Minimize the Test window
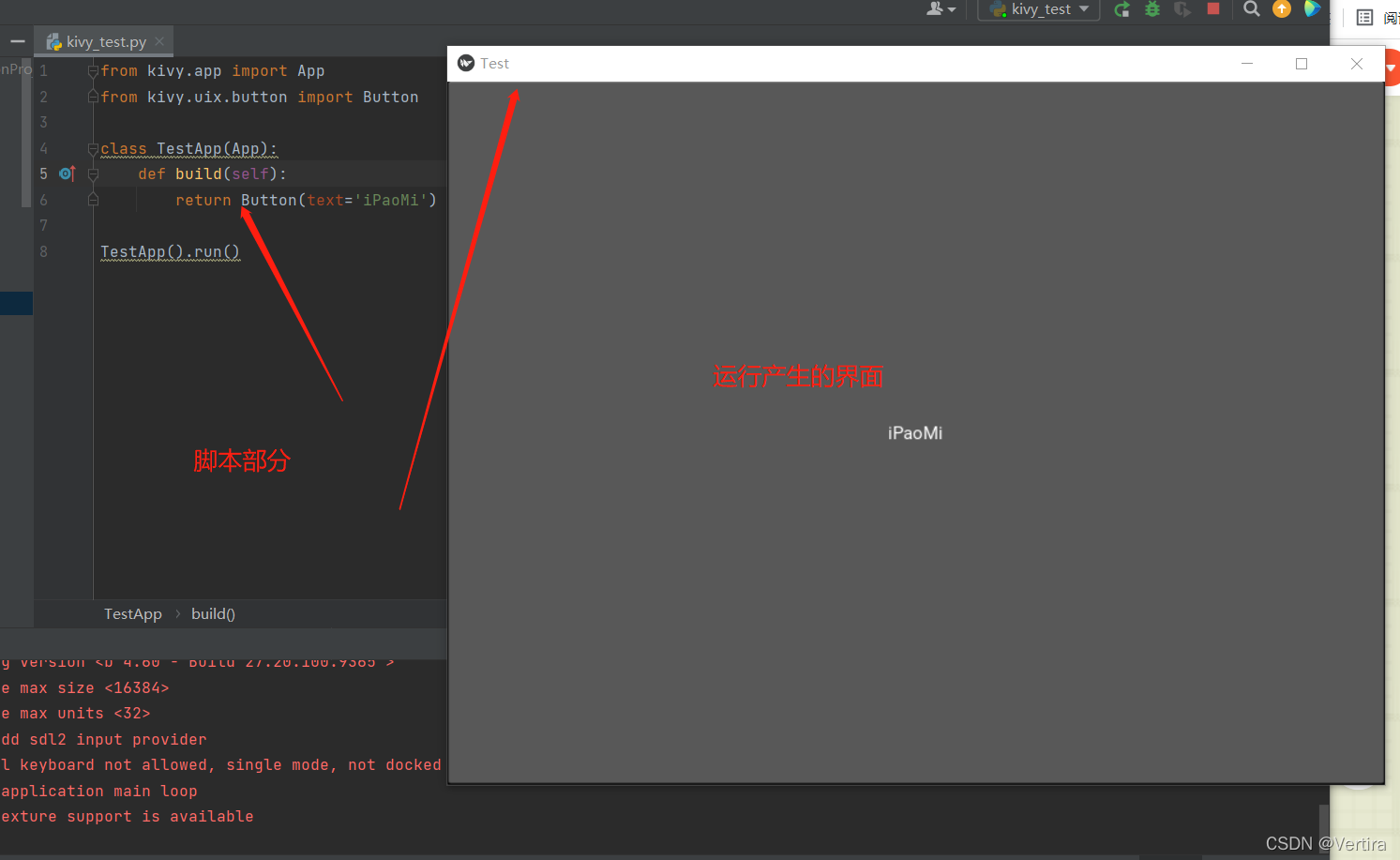This screenshot has width=1400, height=860. tap(1247, 63)
